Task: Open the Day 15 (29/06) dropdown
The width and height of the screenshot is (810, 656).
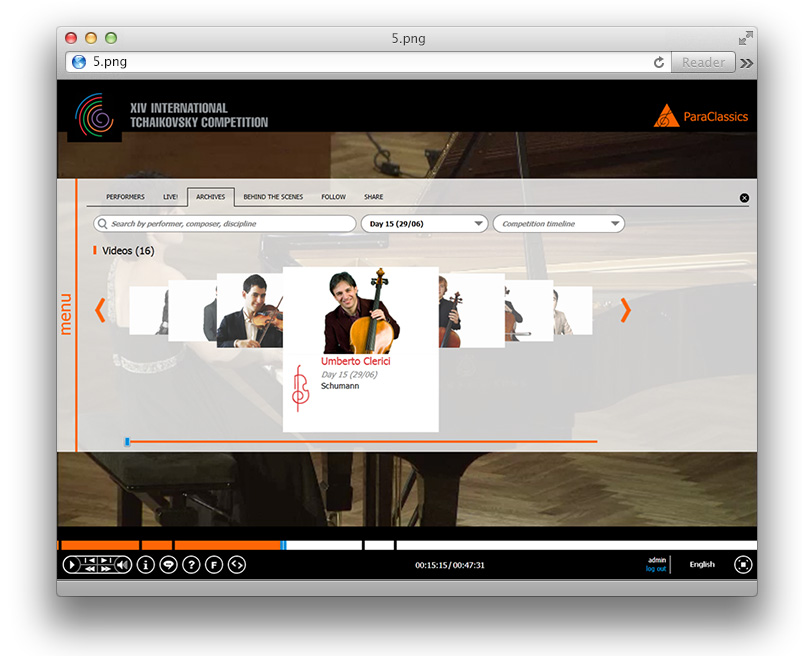Action: (424, 224)
